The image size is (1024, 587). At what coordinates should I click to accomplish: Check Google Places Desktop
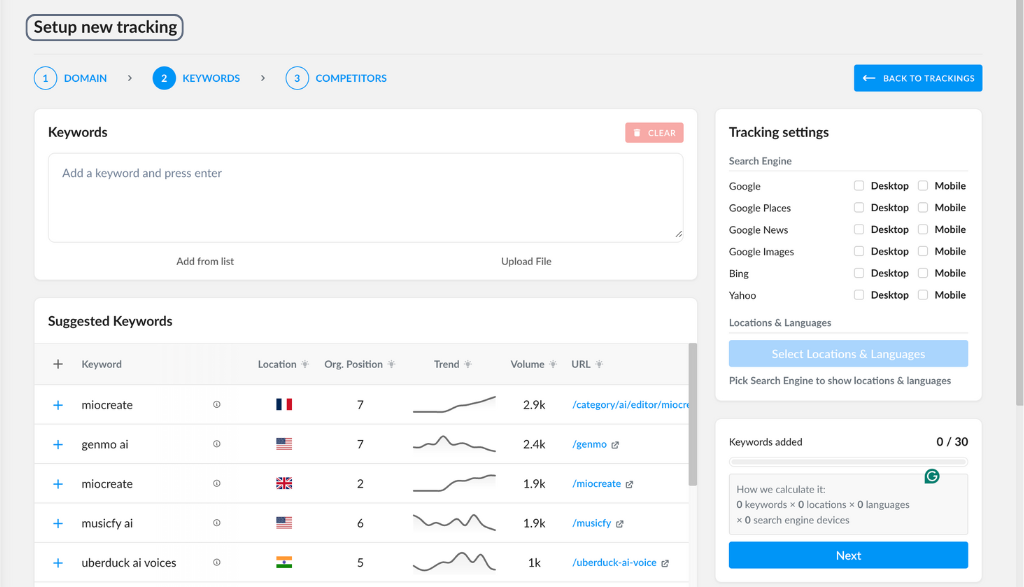tap(859, 208)
